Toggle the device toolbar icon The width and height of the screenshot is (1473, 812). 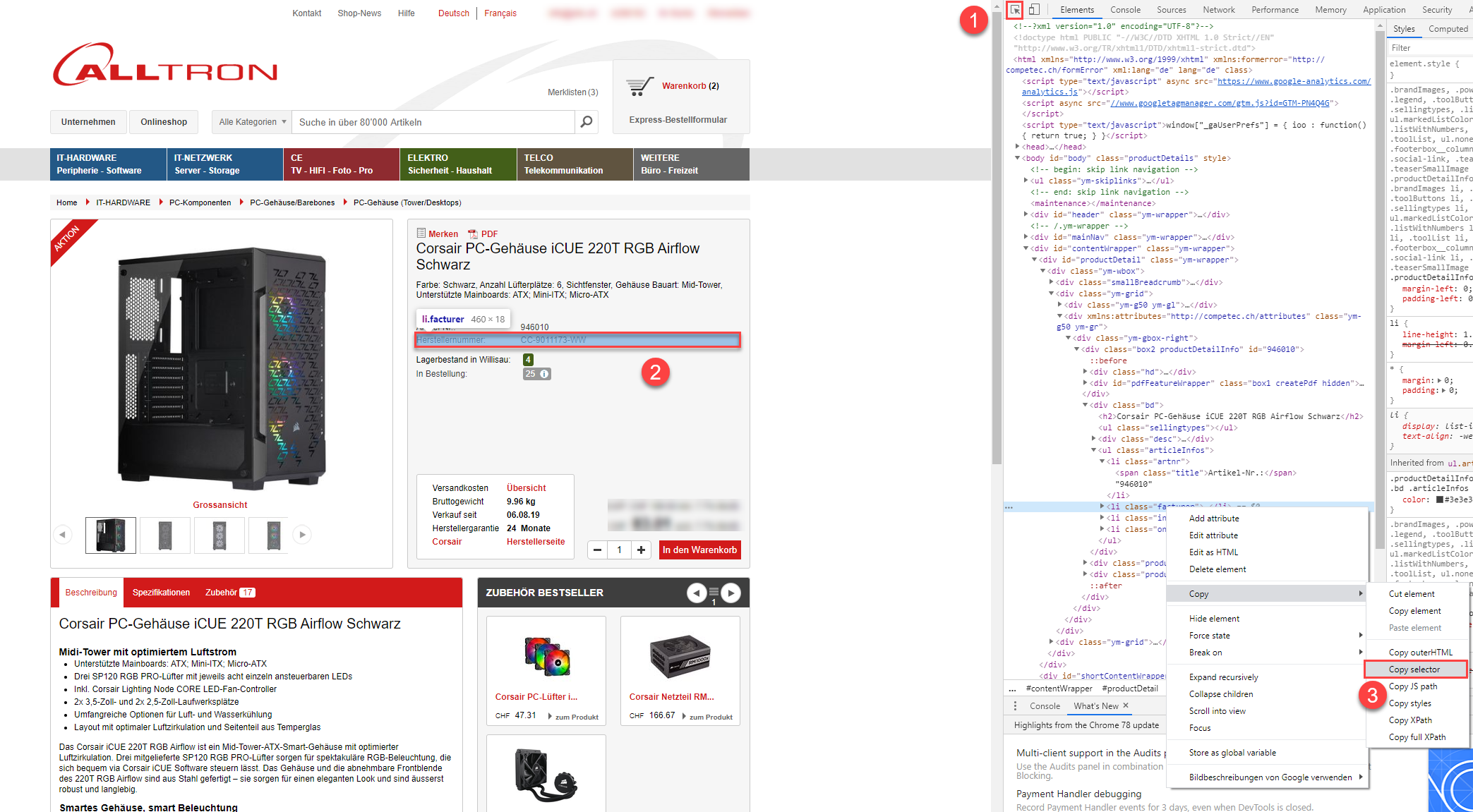point(1034,10)
